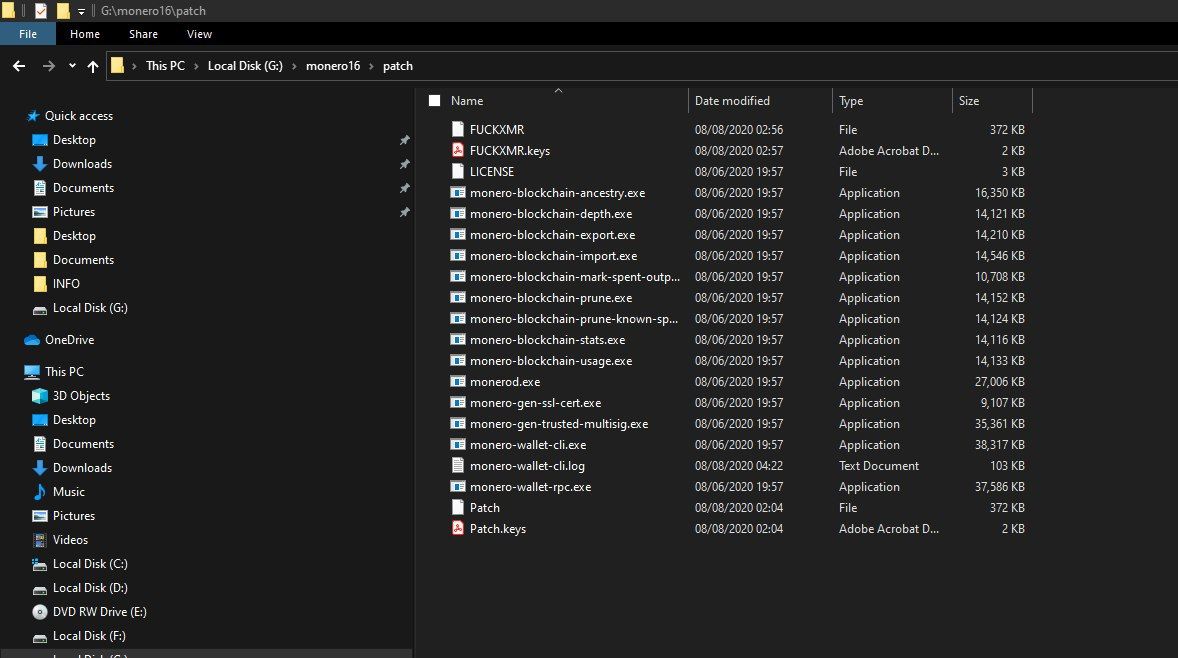Switch to the View ribbon tab
This screenshot has height=658, width=1178.
tap(199, 34)
